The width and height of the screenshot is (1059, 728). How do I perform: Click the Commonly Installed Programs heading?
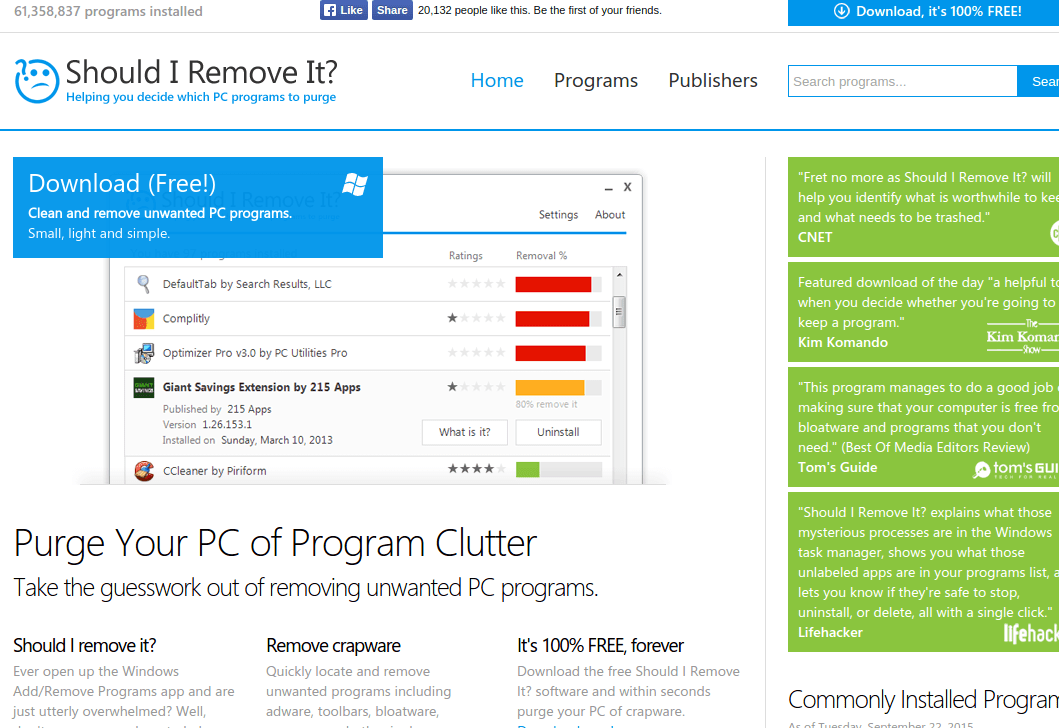923,700
